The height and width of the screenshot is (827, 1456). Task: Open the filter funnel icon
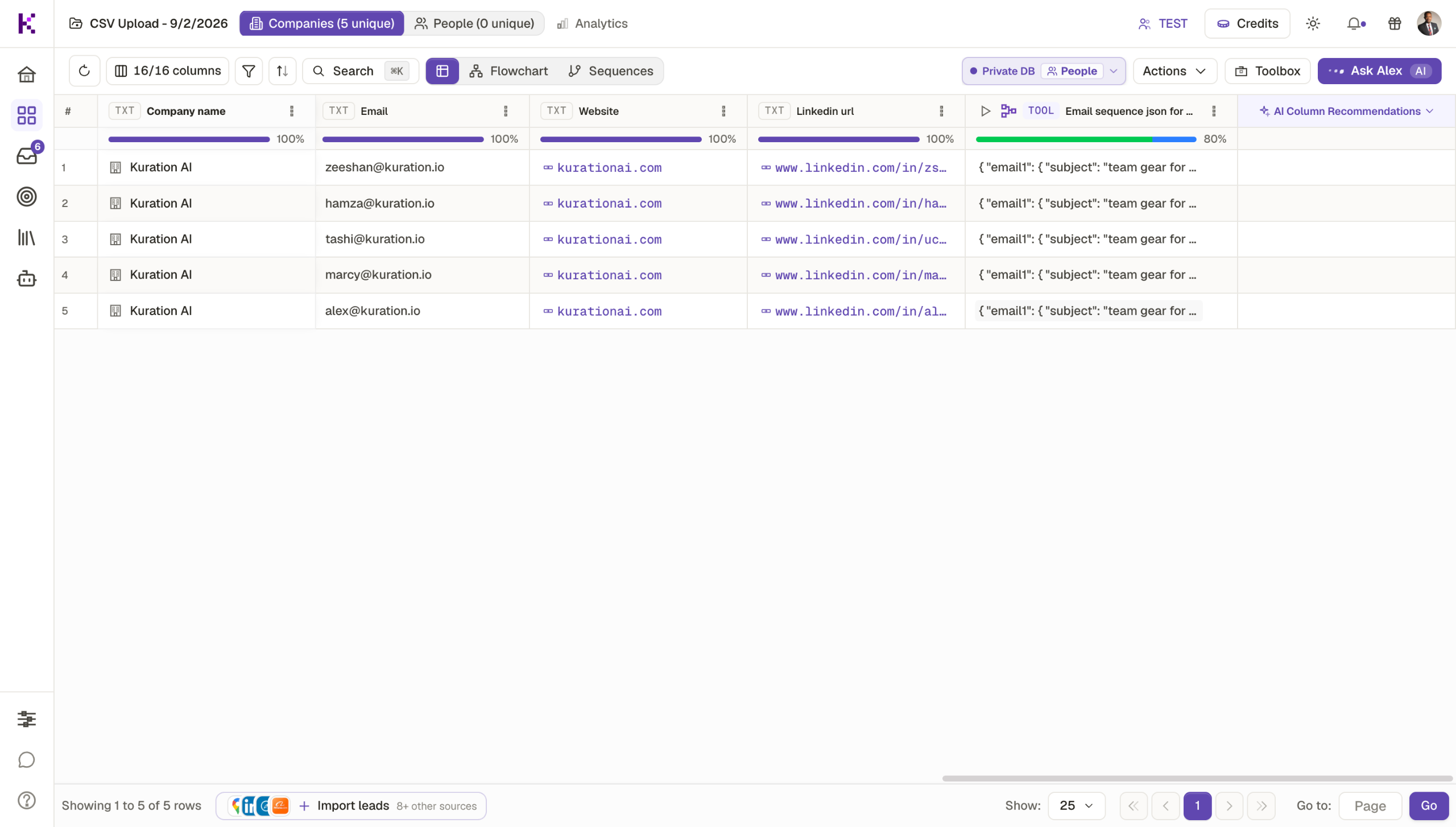coord(249,71)
